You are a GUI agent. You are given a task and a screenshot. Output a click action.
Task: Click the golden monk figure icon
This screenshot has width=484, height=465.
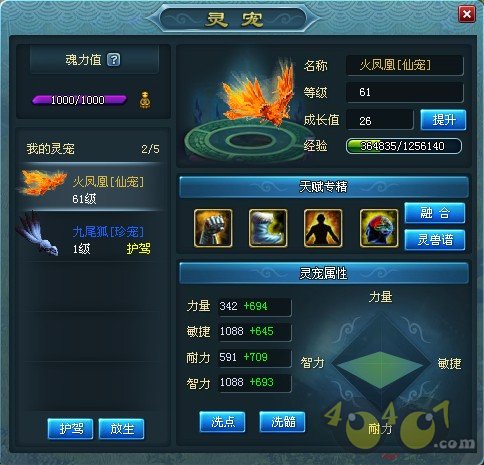click(145, 100)
